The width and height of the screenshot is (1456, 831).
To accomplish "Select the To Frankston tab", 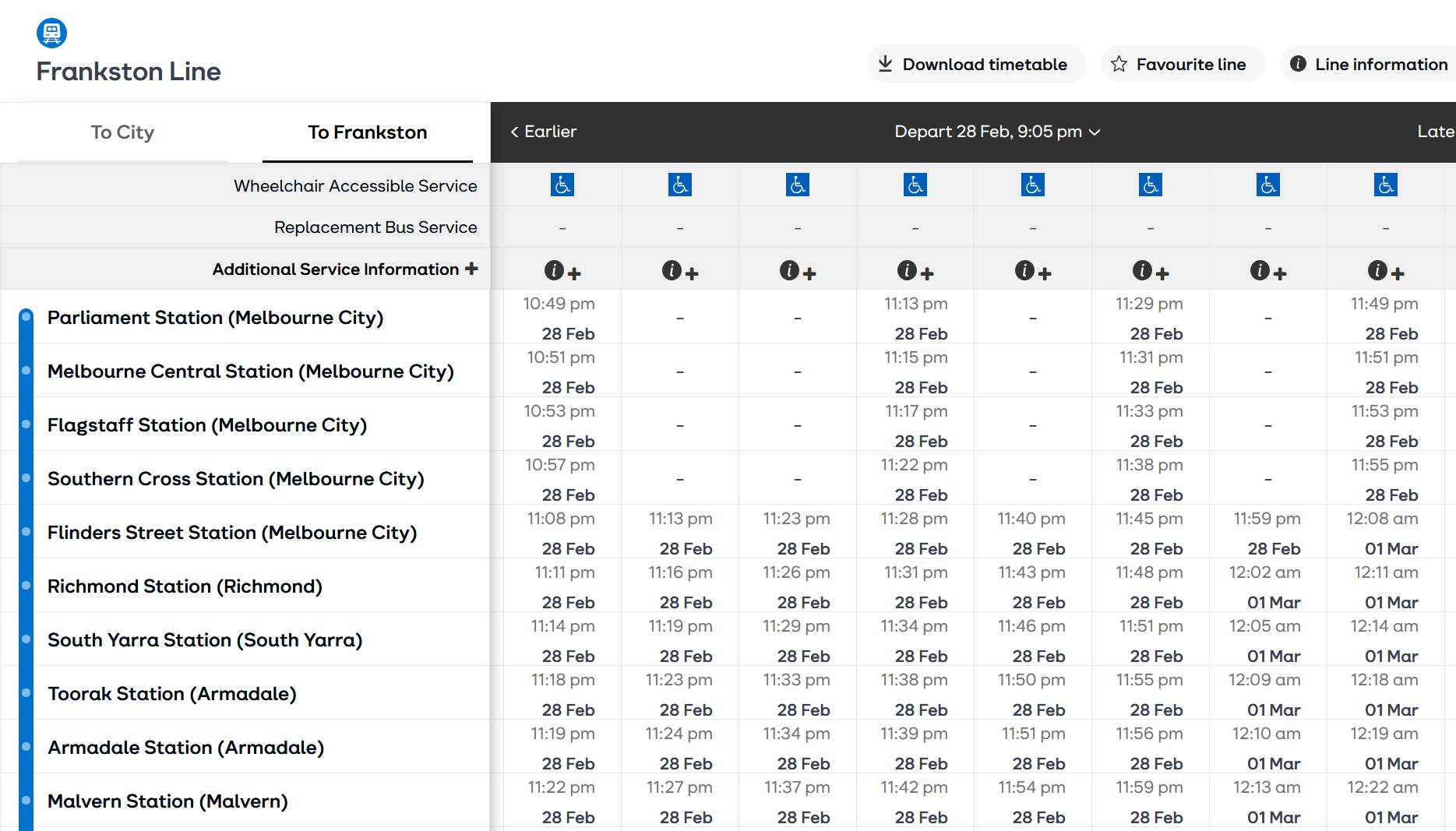I will click(x=367, y=132).
